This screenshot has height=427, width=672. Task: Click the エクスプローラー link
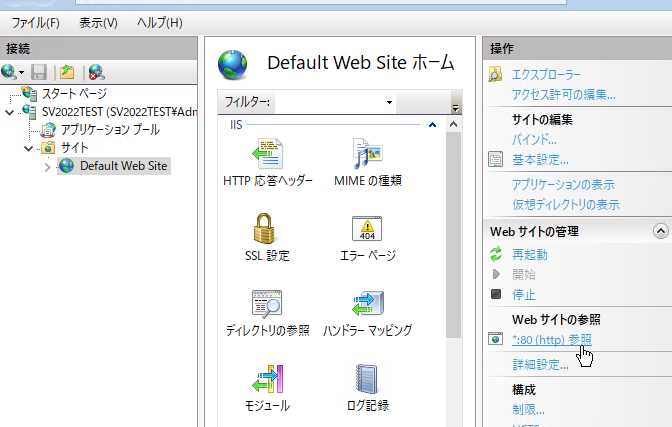pos(546,75)
